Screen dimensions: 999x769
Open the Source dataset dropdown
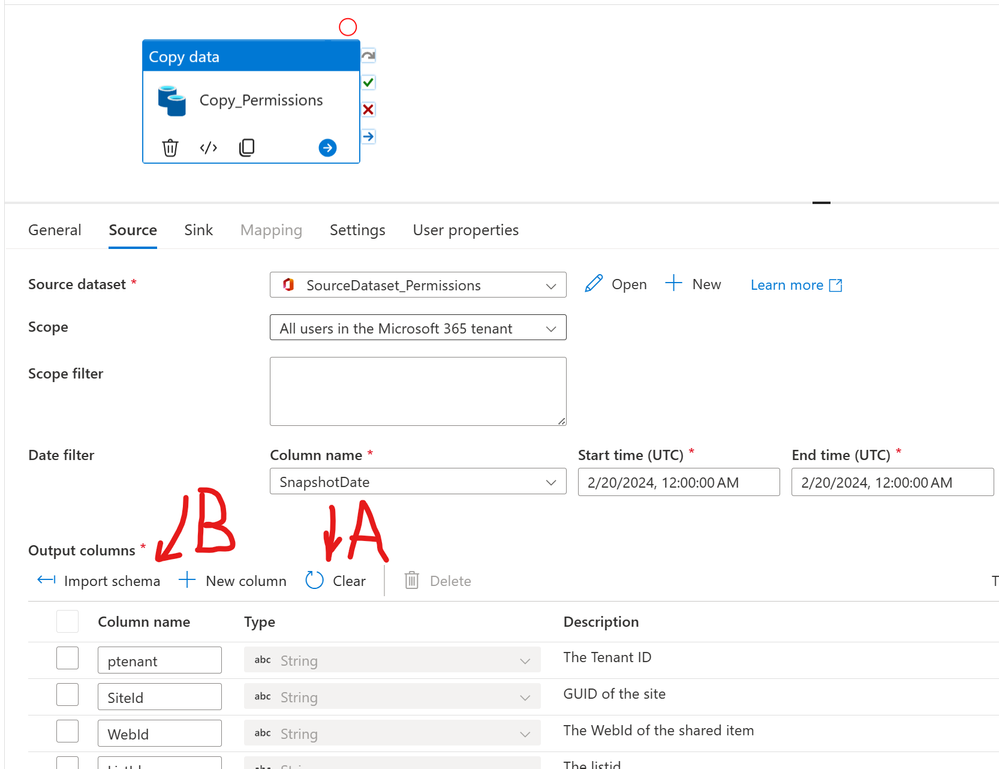[x=418, y=285]
